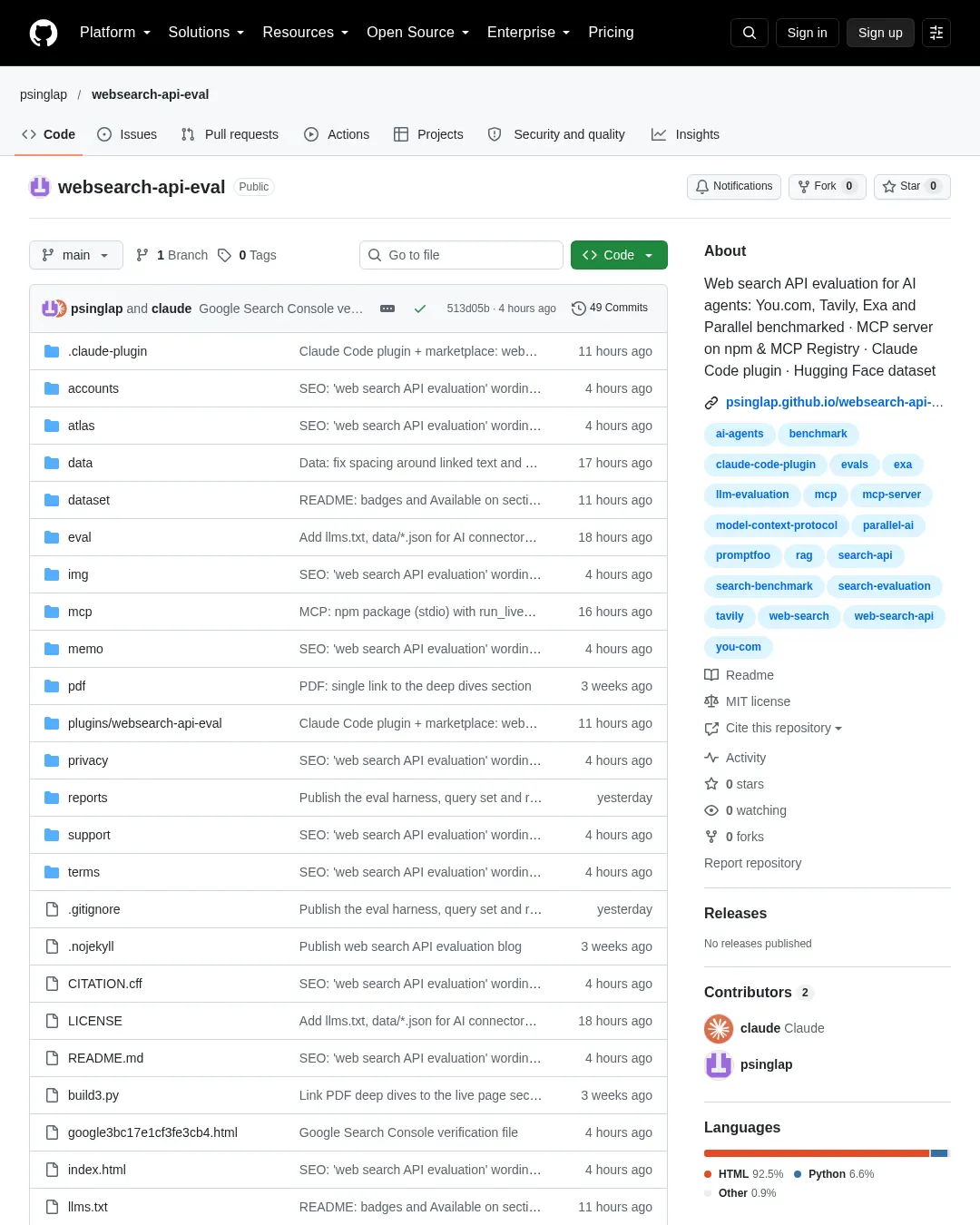Open the GitHub homepage logo
This screenshot has height=1225, width=980.
coord(44,33)
